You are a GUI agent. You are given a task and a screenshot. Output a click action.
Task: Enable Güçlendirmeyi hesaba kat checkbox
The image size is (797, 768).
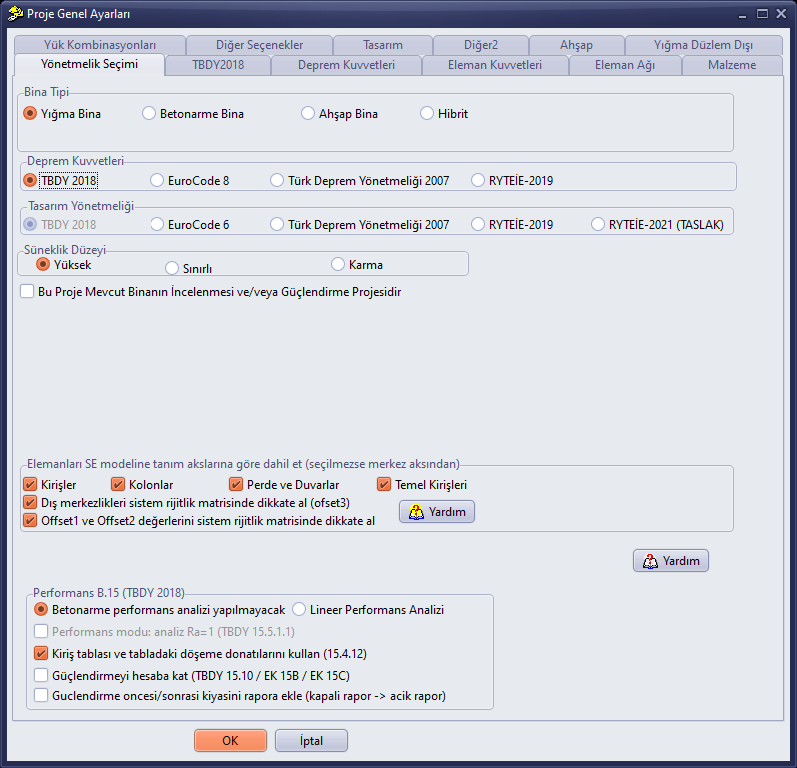[x=192, y=675]
